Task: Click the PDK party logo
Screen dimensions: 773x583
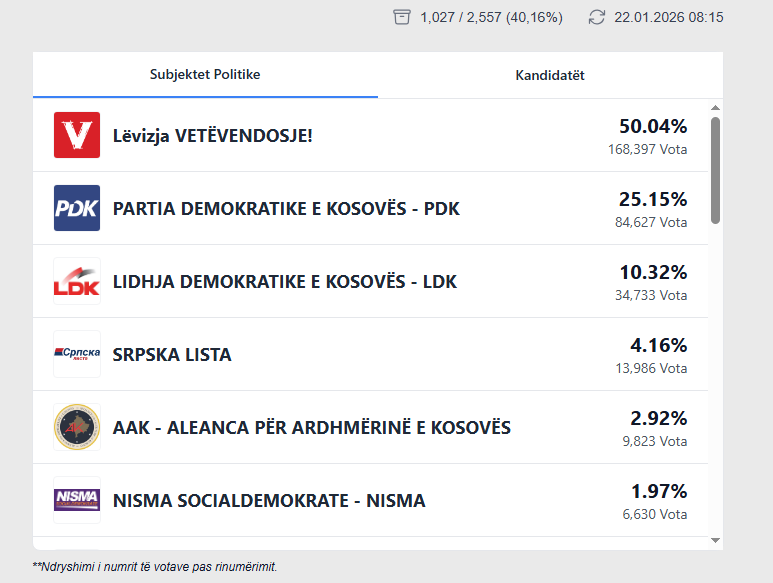Action: tap(77, 208)
